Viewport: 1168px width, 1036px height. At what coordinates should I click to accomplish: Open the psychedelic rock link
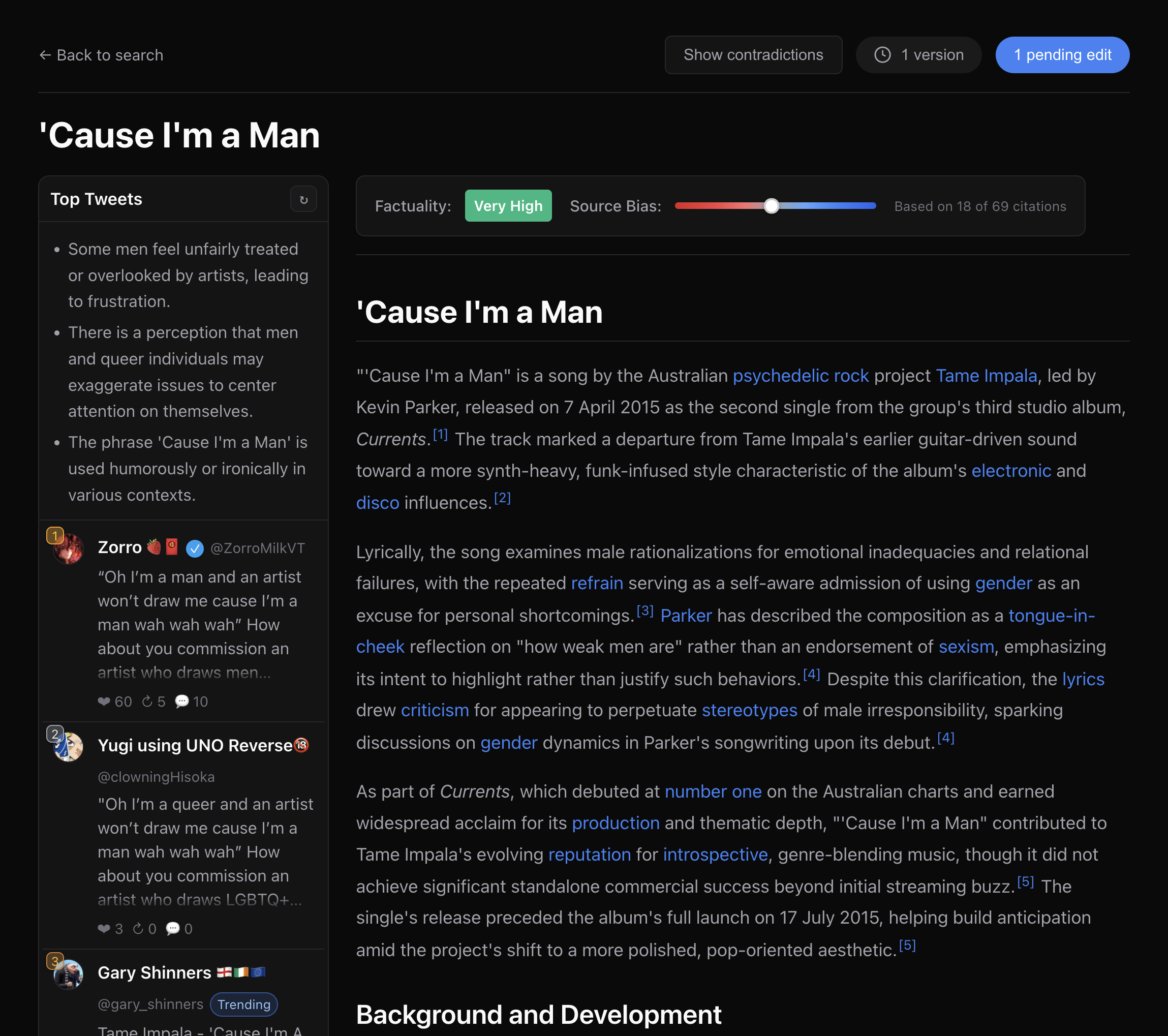pyautogui.click(x=800, y=376)
